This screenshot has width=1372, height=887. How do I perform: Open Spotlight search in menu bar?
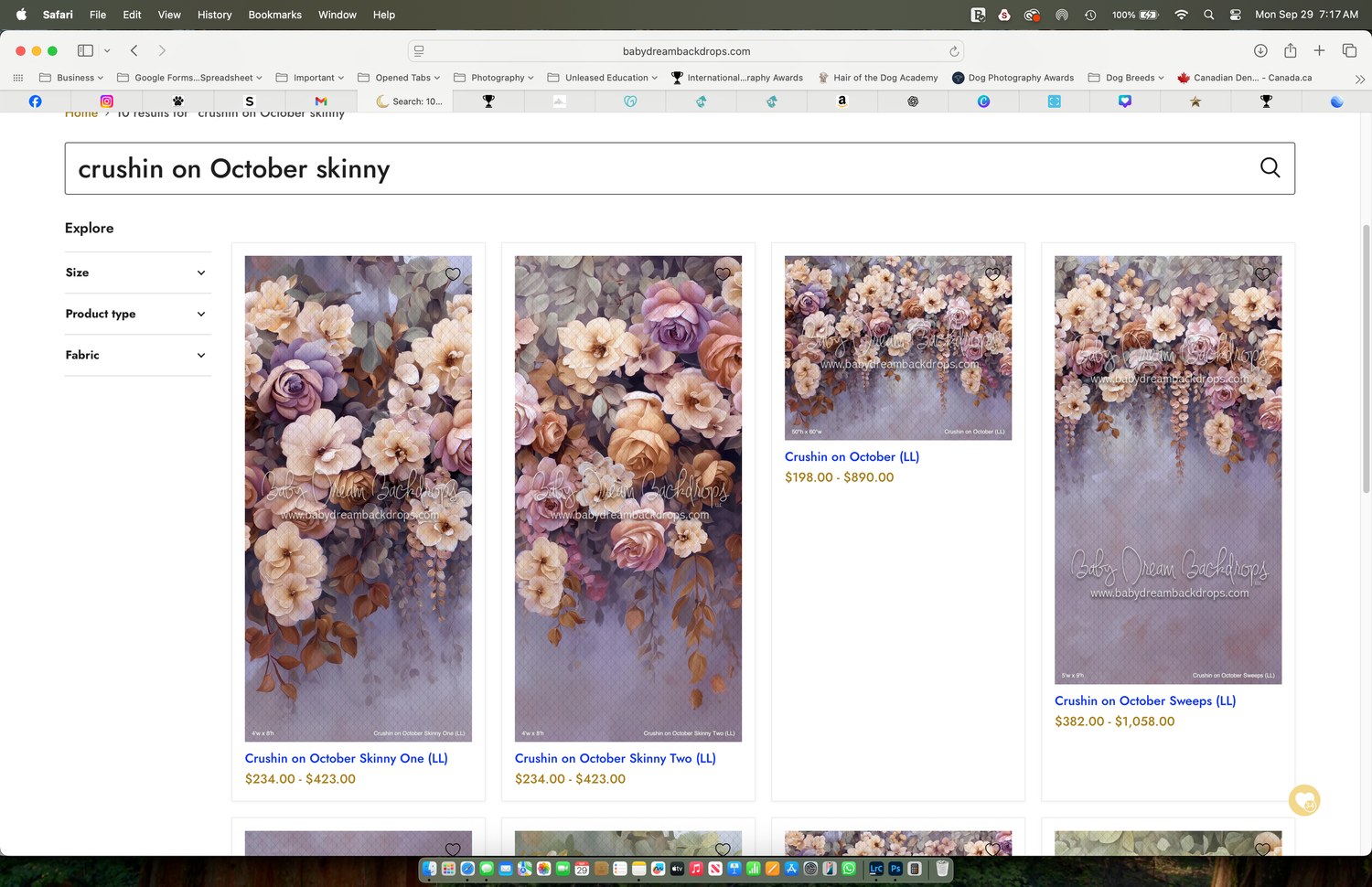1209,15
